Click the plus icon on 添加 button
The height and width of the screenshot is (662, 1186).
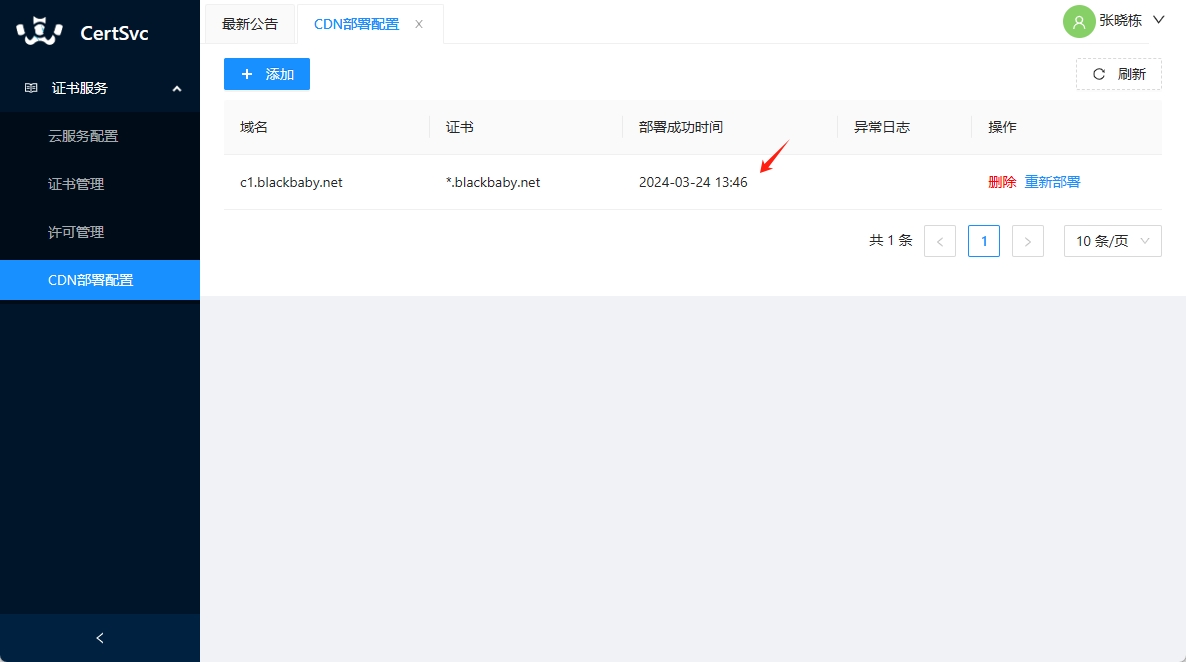(247, 73)
